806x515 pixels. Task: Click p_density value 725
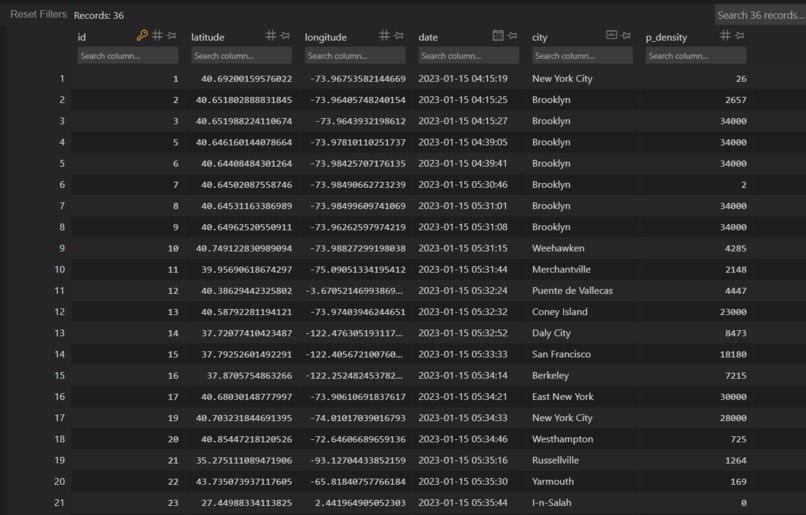pos(739,439)
